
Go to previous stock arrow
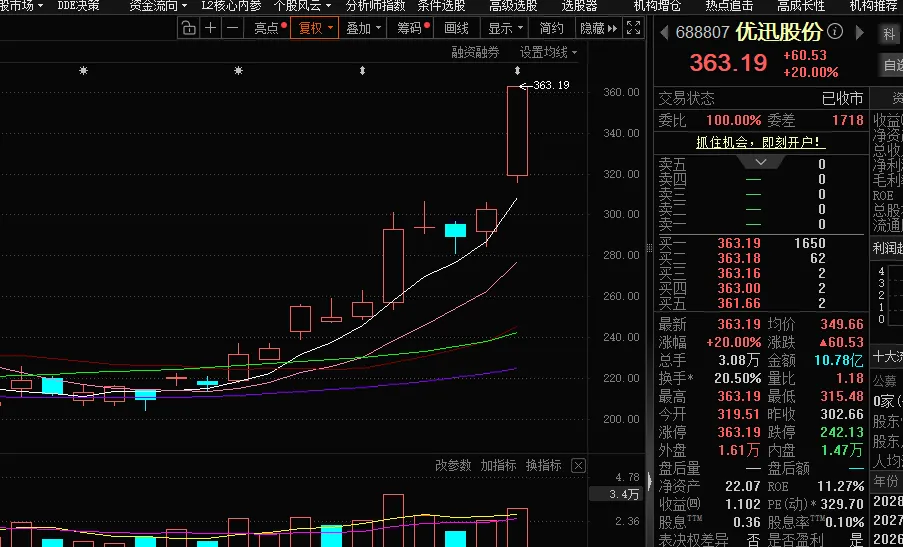(664, 32)
